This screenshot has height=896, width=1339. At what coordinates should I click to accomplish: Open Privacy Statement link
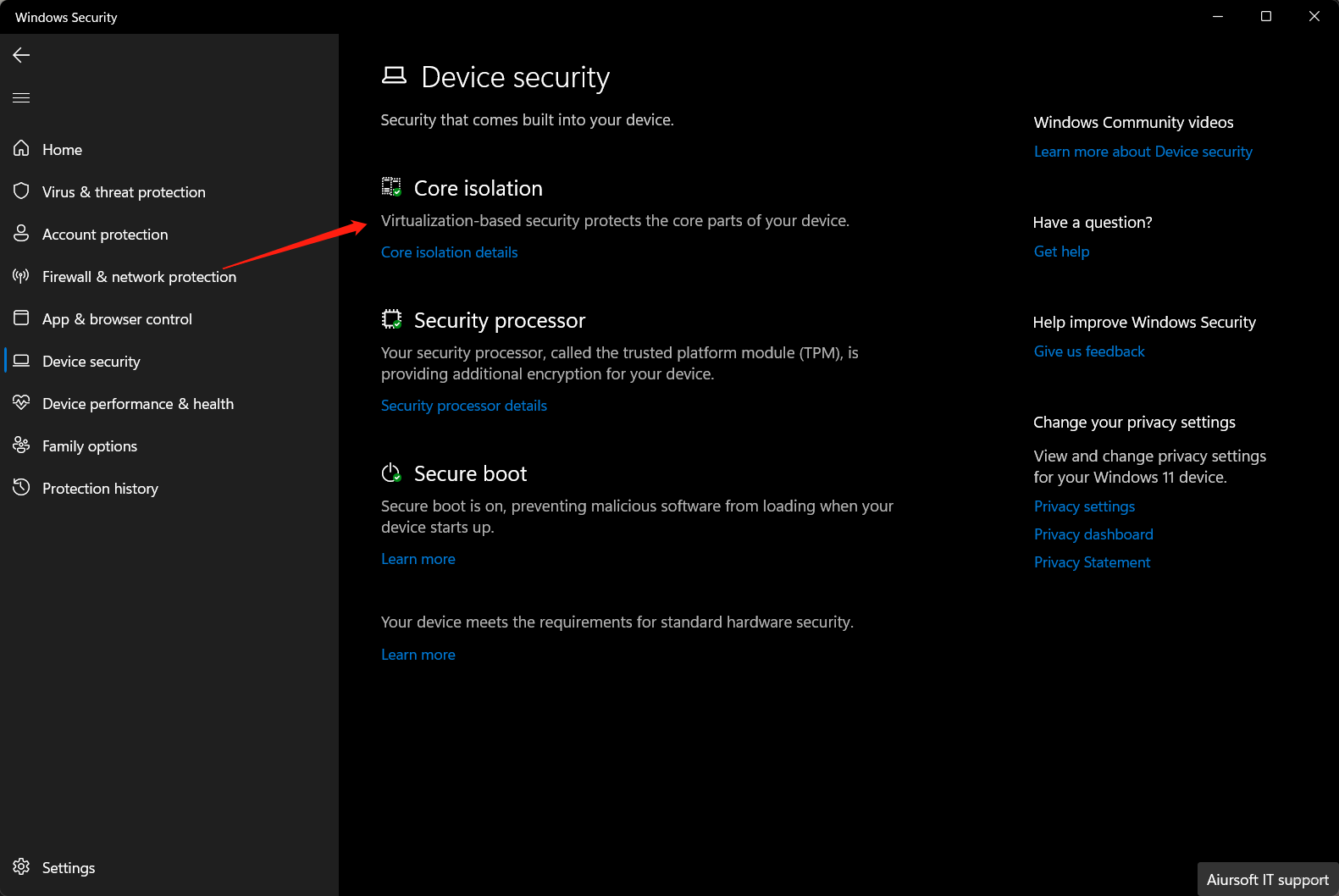pyautogui.click(x=1092, y=562)
